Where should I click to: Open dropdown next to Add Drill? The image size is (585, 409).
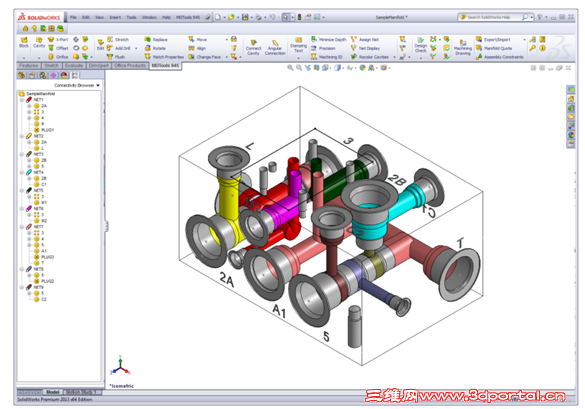(x=136, y=49)
